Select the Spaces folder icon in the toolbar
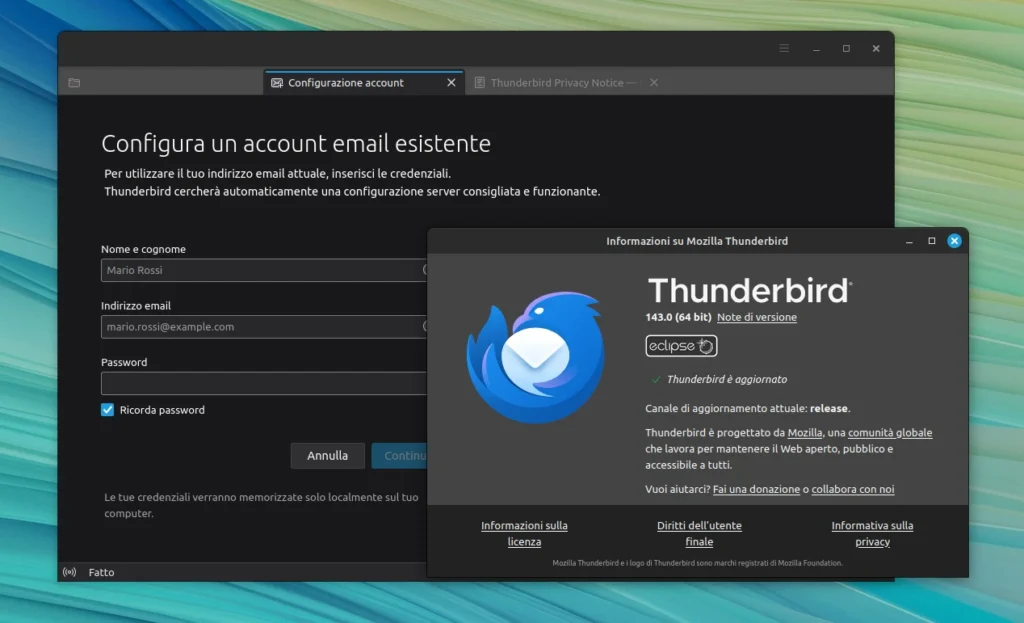1024x623 pixels. click(x=74, y=82)
